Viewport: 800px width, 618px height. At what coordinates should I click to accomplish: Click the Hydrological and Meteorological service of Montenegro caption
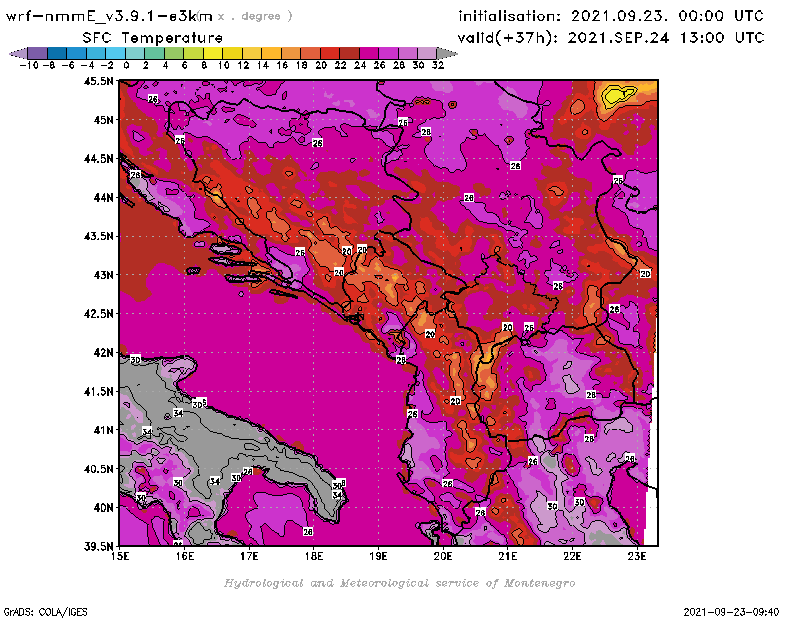tap(399, 583)
